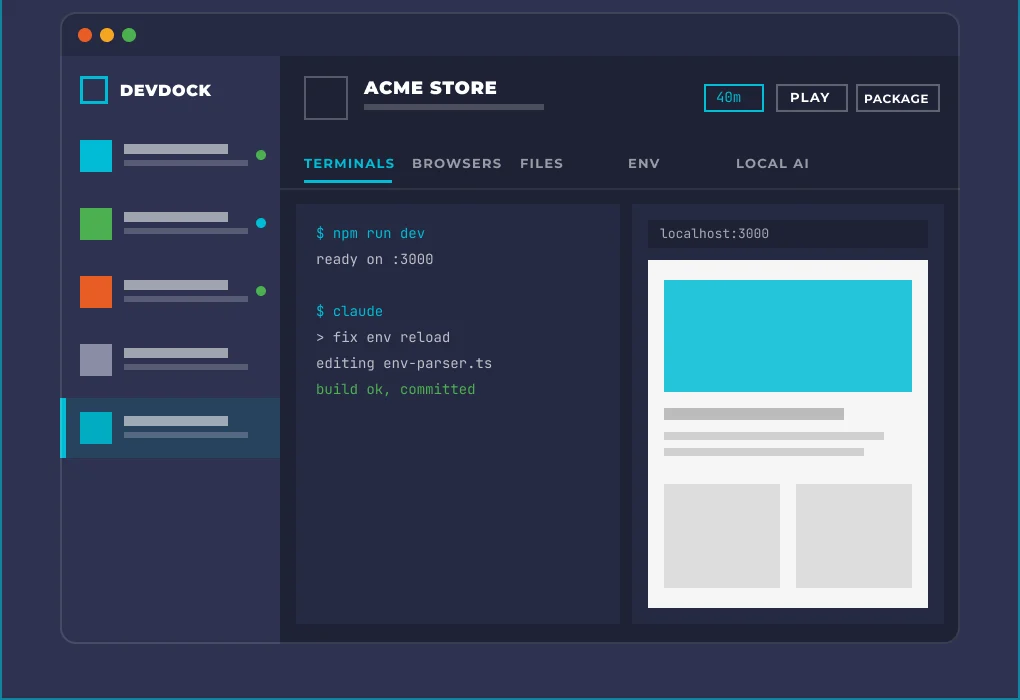The height and width of the screenshot is (700, 1020).
Task: Click the cyan hero banner in preview
Action: 788,336
